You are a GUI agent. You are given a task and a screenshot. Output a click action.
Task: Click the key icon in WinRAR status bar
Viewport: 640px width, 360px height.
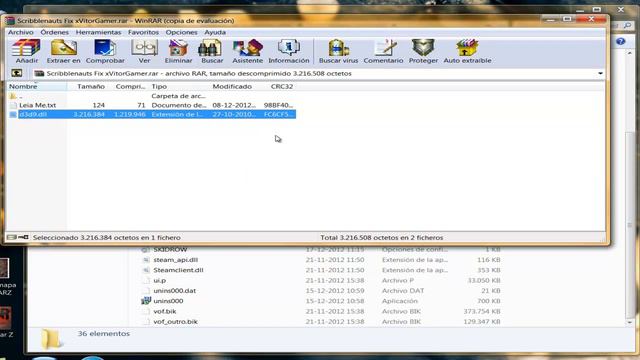coord(23,237)
